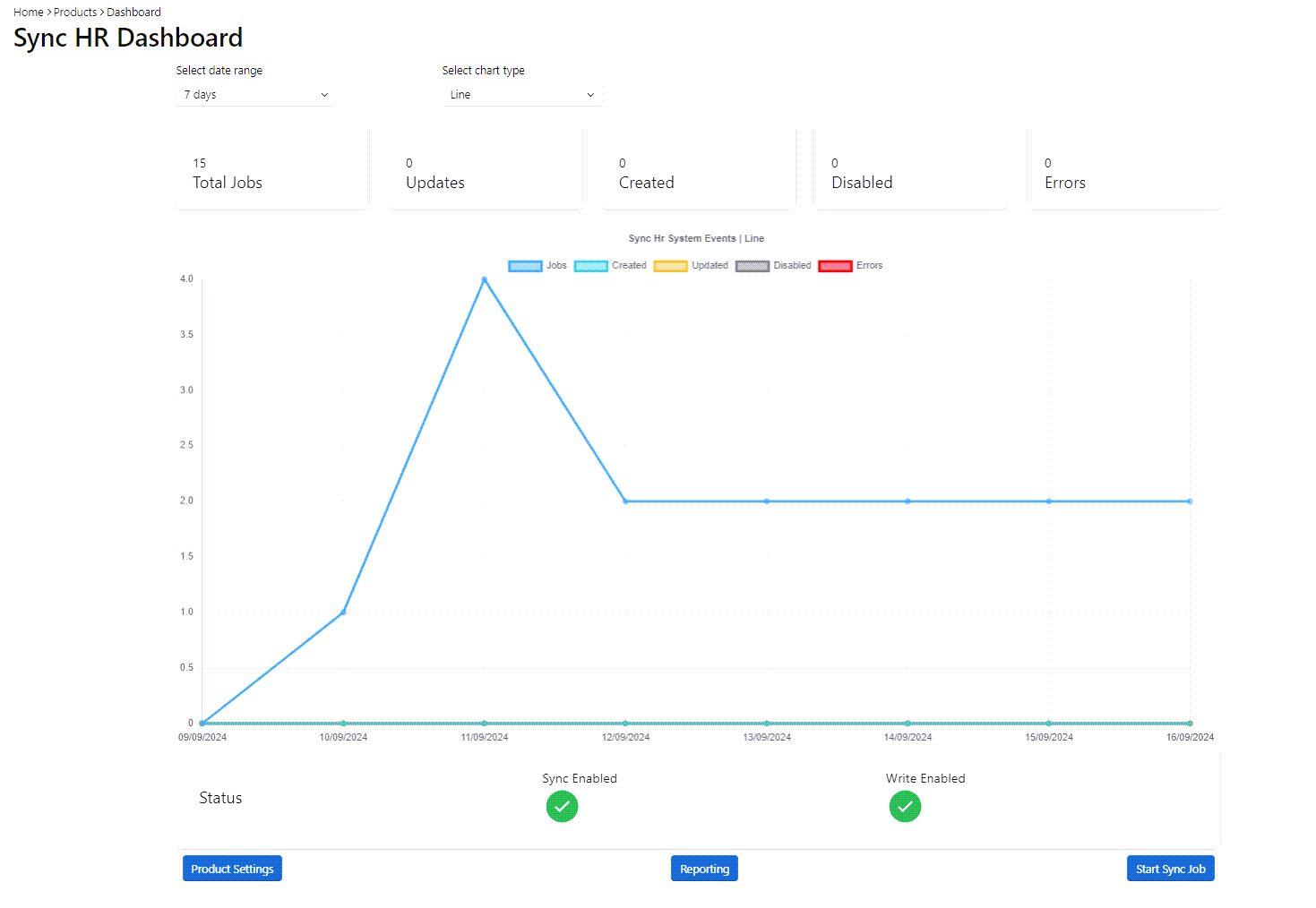Click the Sync Enabled green checkmark icon

pos(562,807)
